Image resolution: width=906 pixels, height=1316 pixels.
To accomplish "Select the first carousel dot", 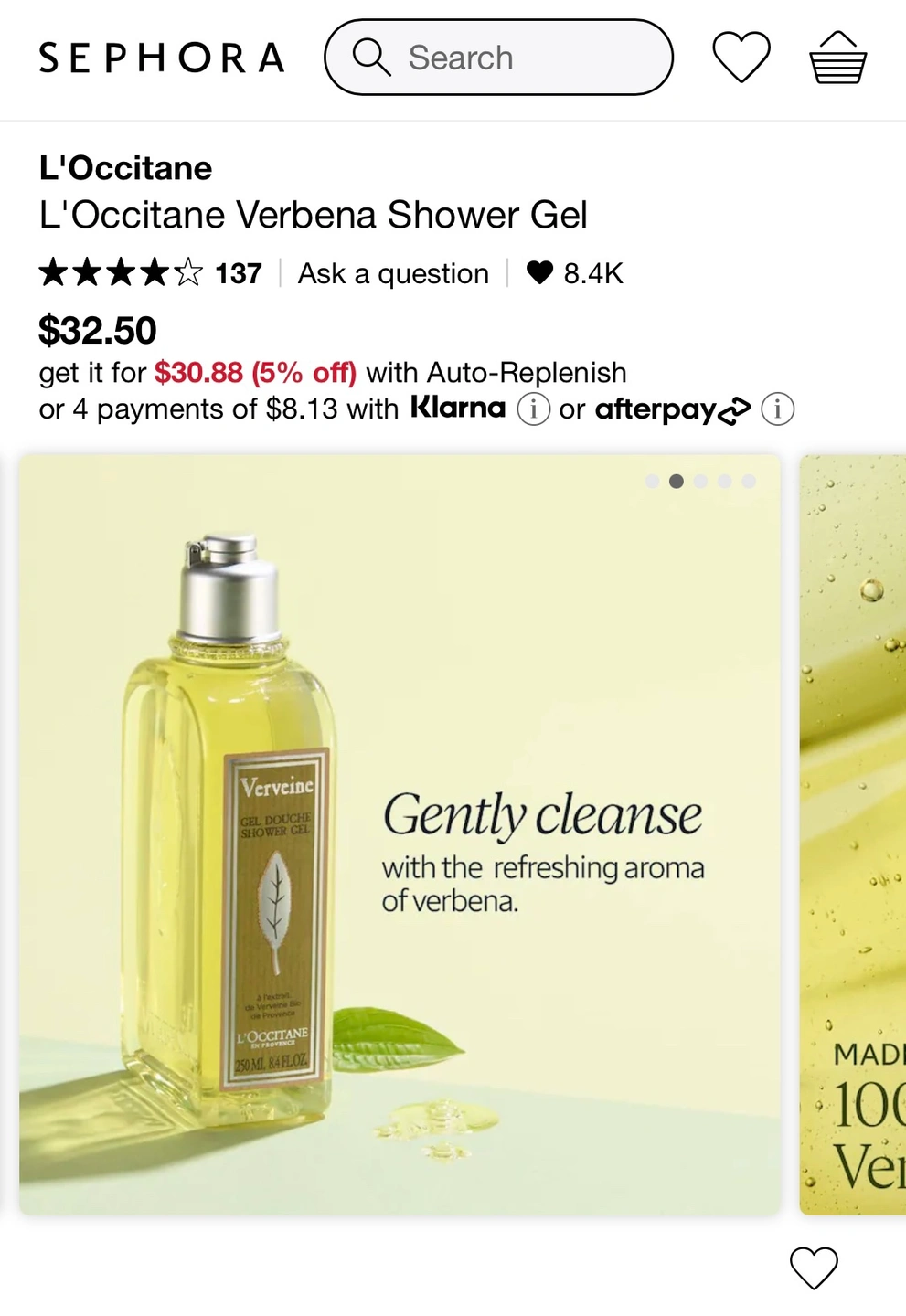I will (652, 482).
